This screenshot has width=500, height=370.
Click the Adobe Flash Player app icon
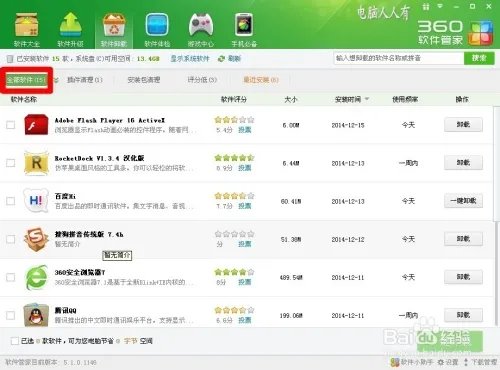coord(36,125)
